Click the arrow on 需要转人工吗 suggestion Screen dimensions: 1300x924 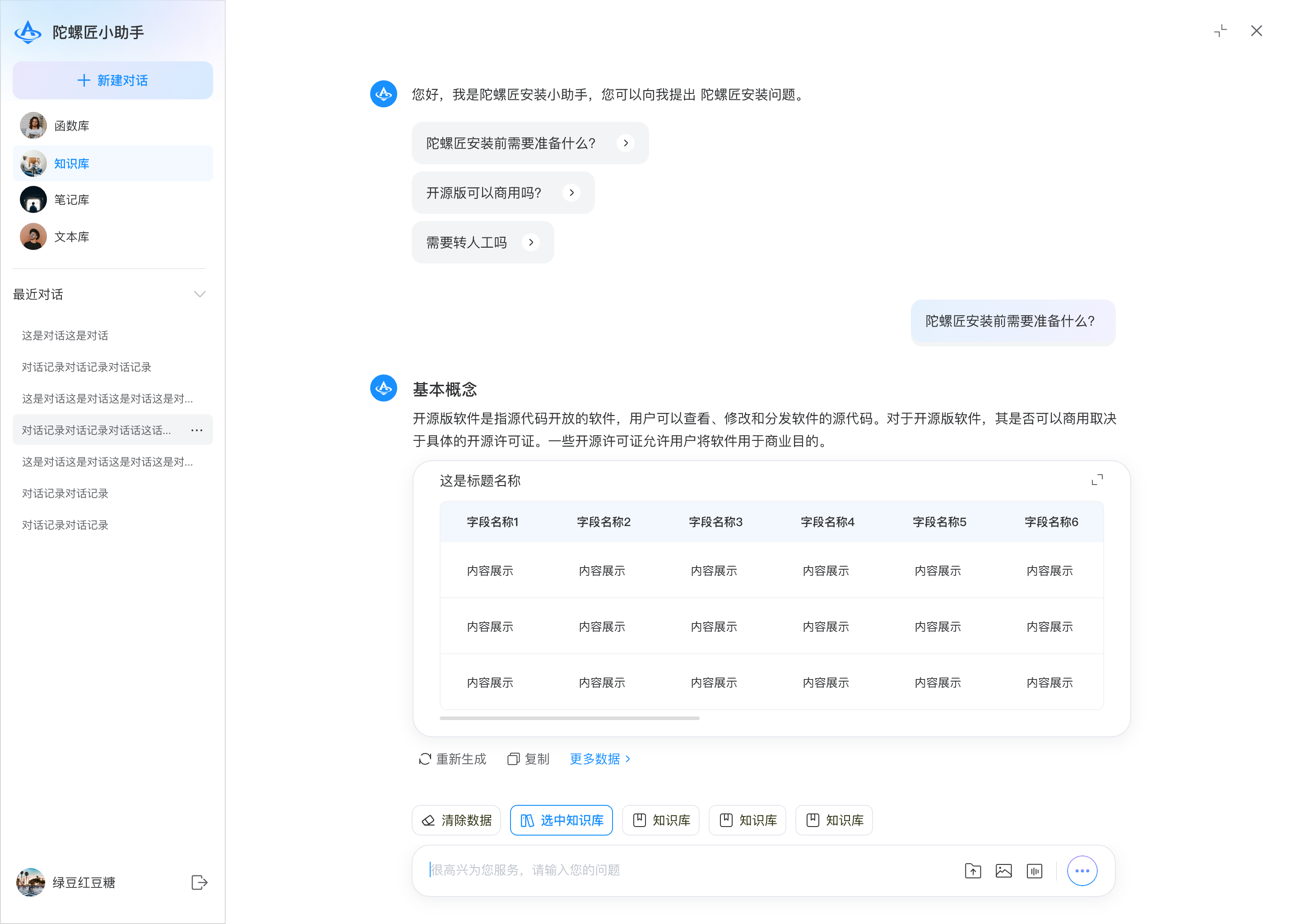coord(531,242)
